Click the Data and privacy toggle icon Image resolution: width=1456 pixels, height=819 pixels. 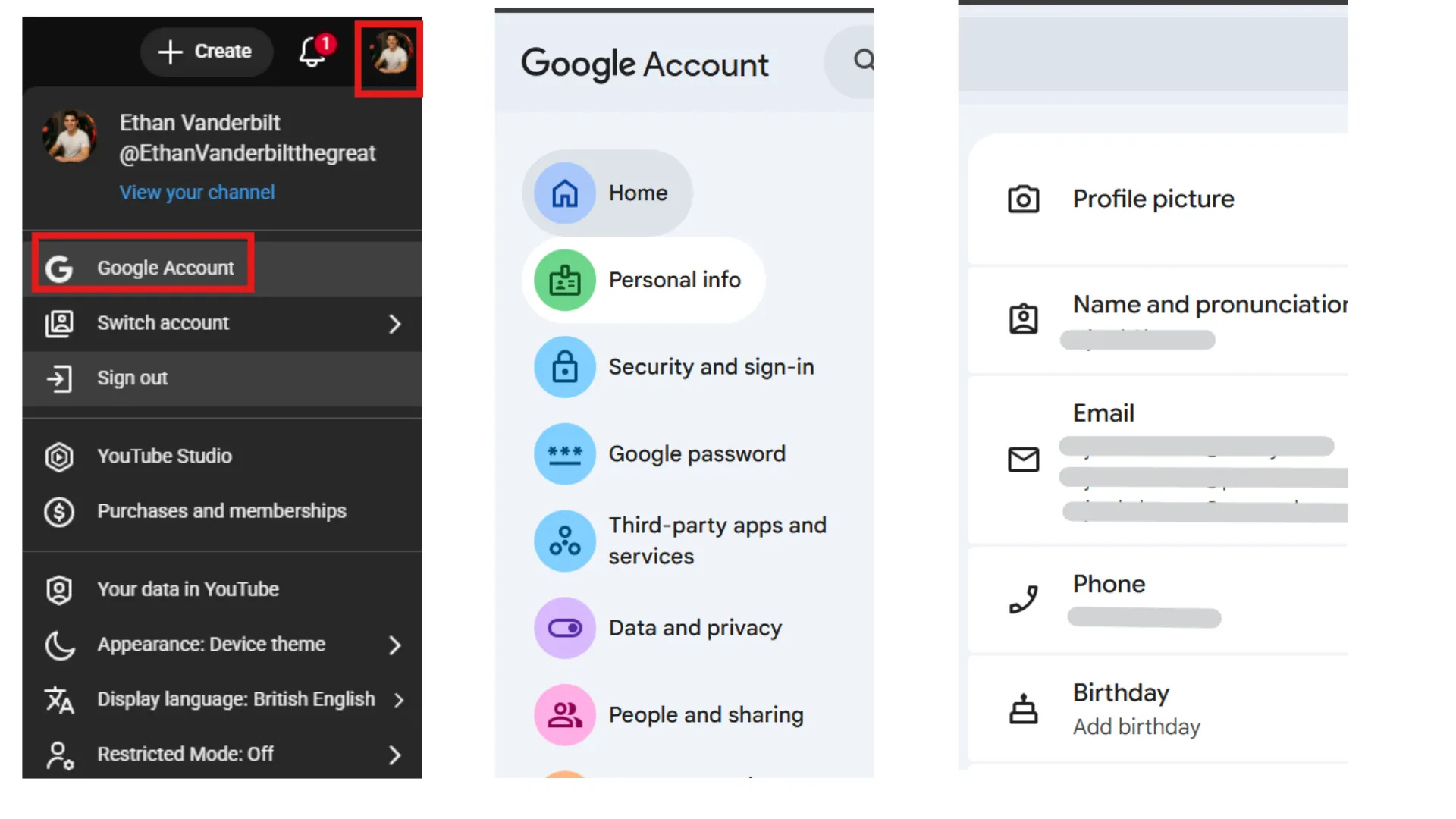pyautogui.click(x=564, y=628)
